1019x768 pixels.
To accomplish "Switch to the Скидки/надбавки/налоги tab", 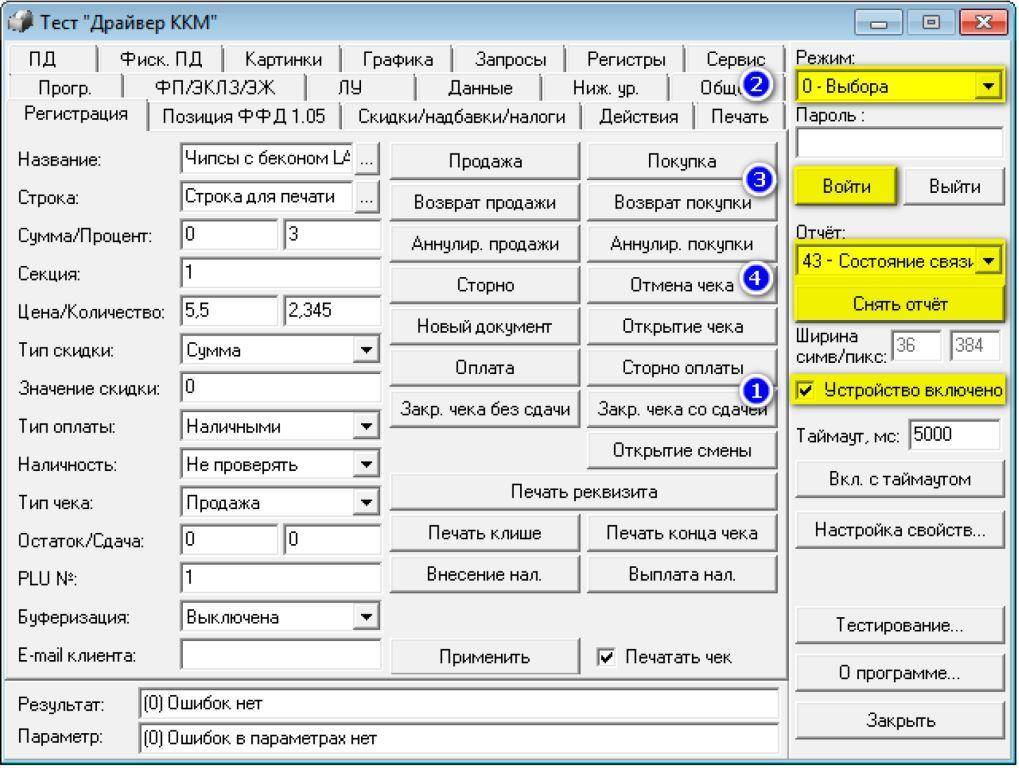I will point(461,116).
